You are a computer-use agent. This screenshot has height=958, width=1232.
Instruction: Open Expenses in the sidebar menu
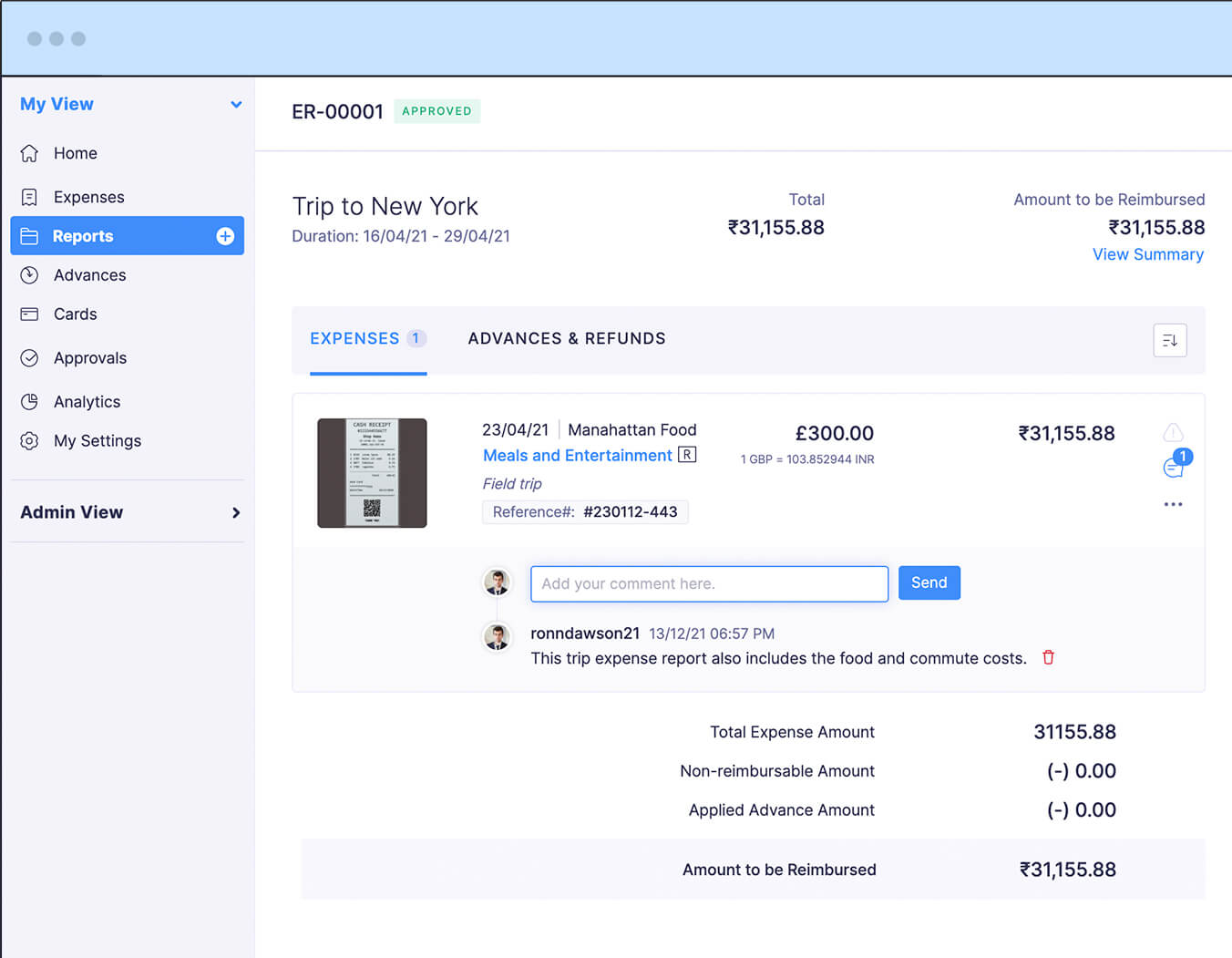pyautogui.click(x=88, y=197)
